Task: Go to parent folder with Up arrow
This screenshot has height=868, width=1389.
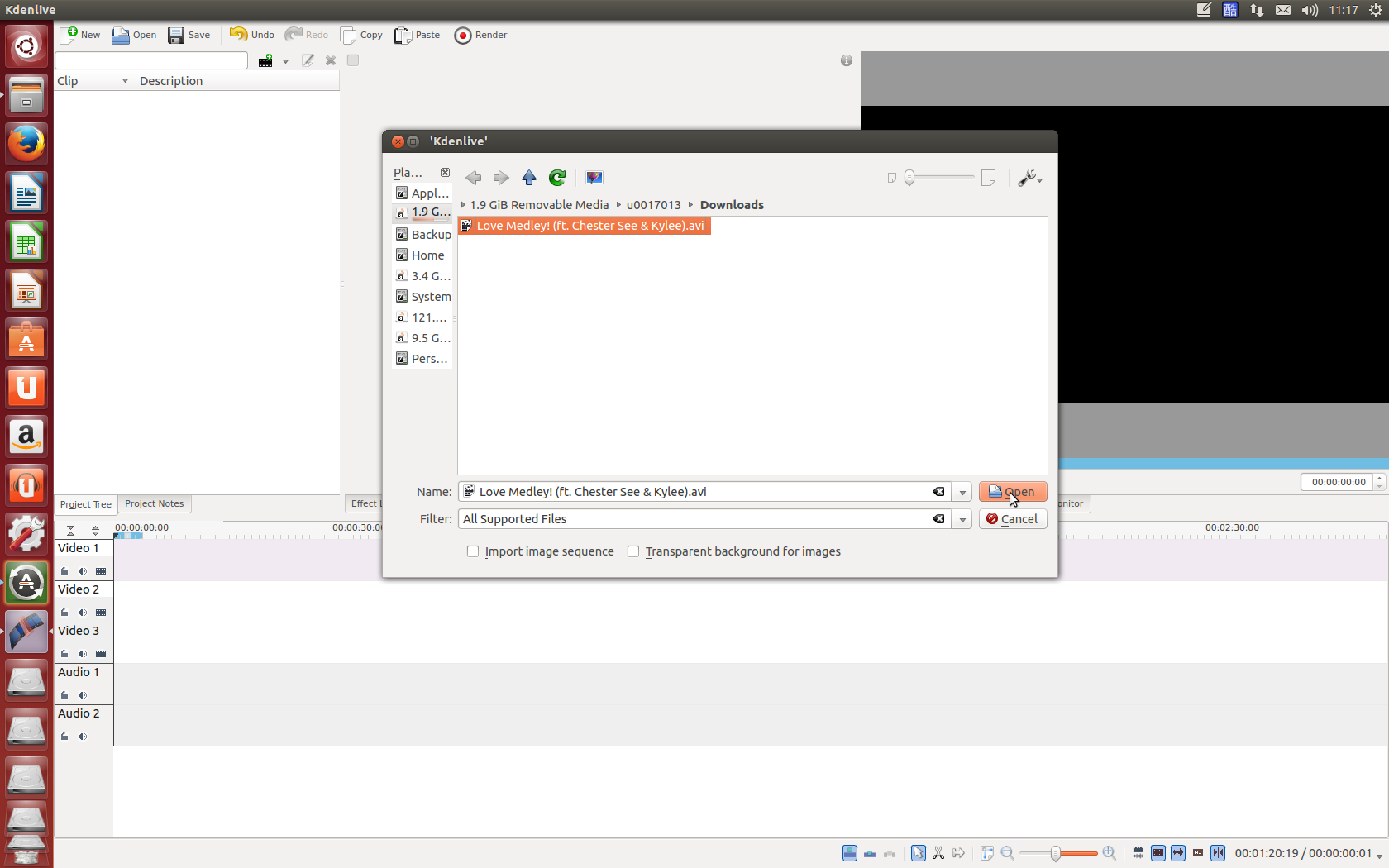Action: [x=529, y=178]
